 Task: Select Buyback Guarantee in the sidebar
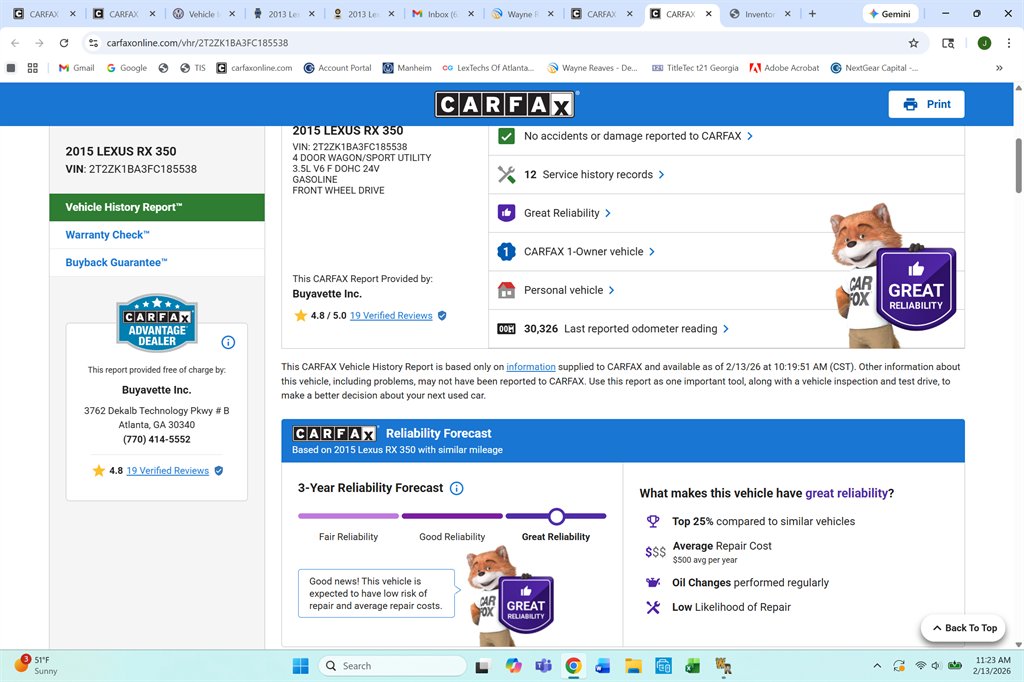(x=116, y=262)
